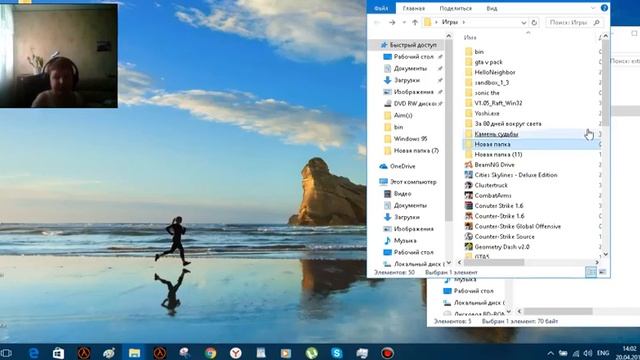The image size is (640, 360).
Task: Click the volume icon in system tray
Action: (588, 353)
